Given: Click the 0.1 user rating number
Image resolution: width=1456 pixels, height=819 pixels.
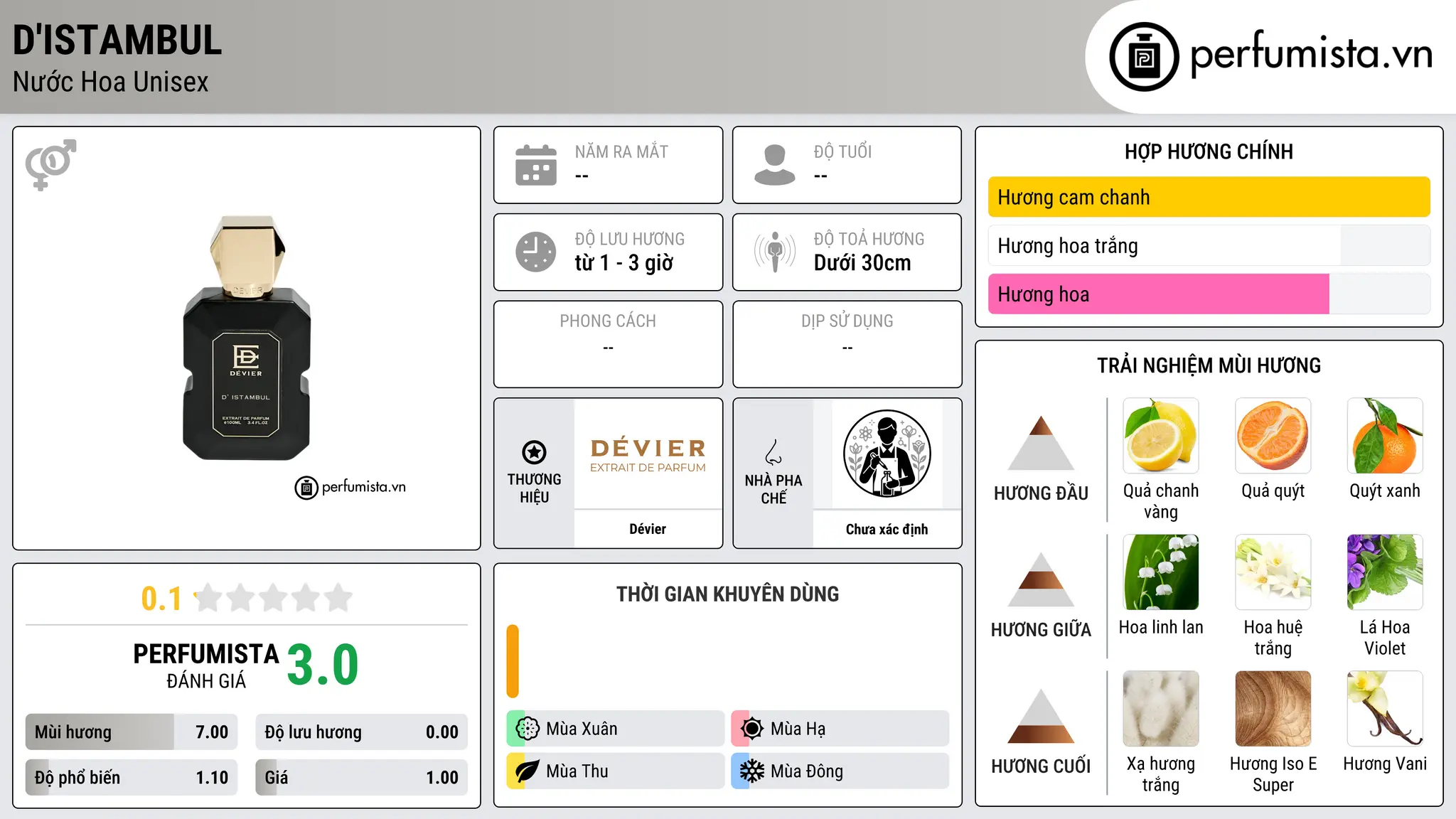Looking at the screenshot, I should tap(161, 599).
